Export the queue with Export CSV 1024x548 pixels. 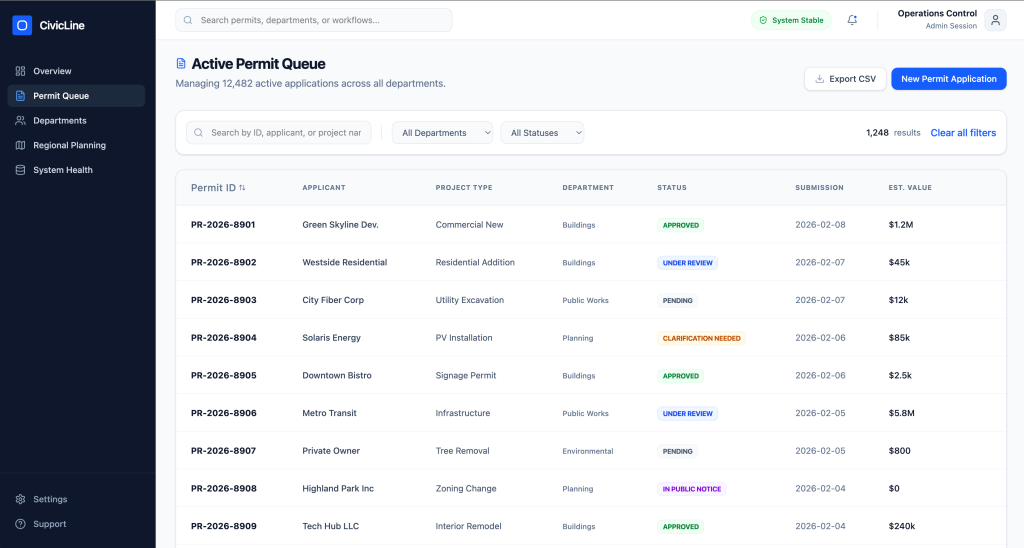coord(845,79)
